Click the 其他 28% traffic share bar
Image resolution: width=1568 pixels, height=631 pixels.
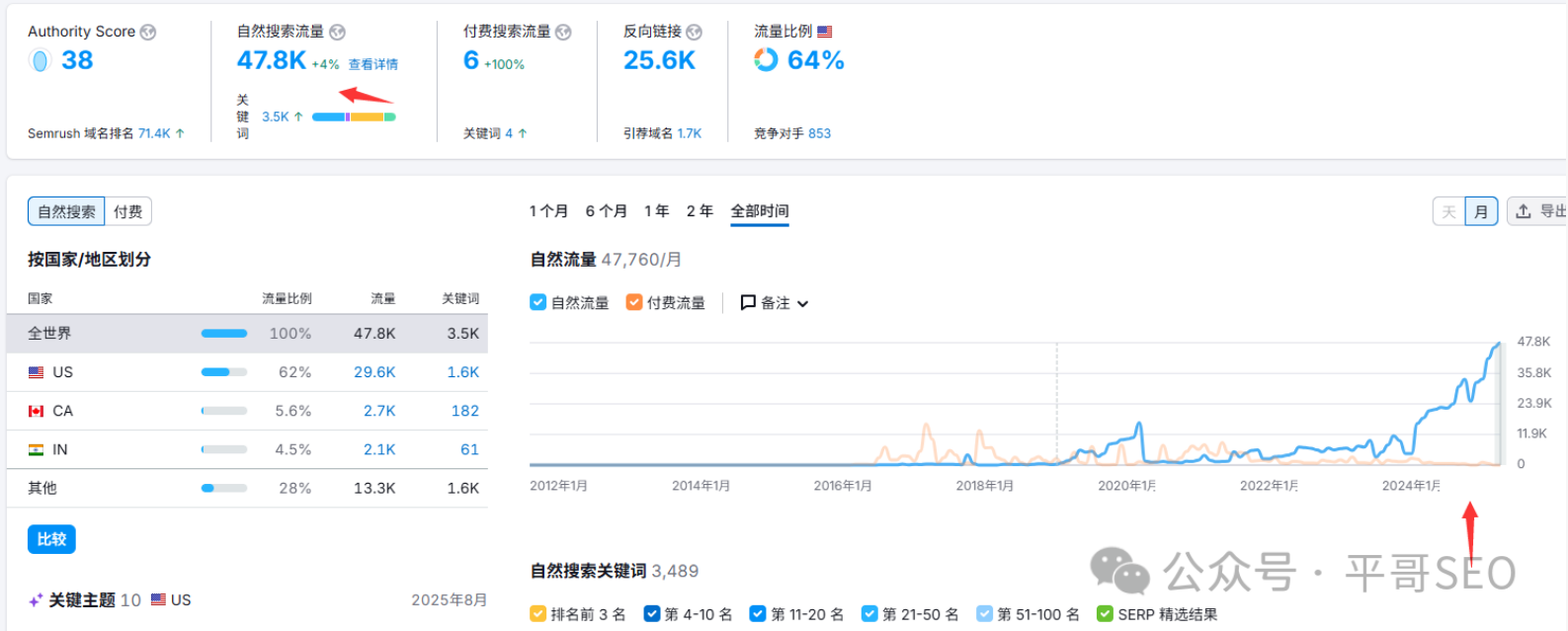(224, 488)
